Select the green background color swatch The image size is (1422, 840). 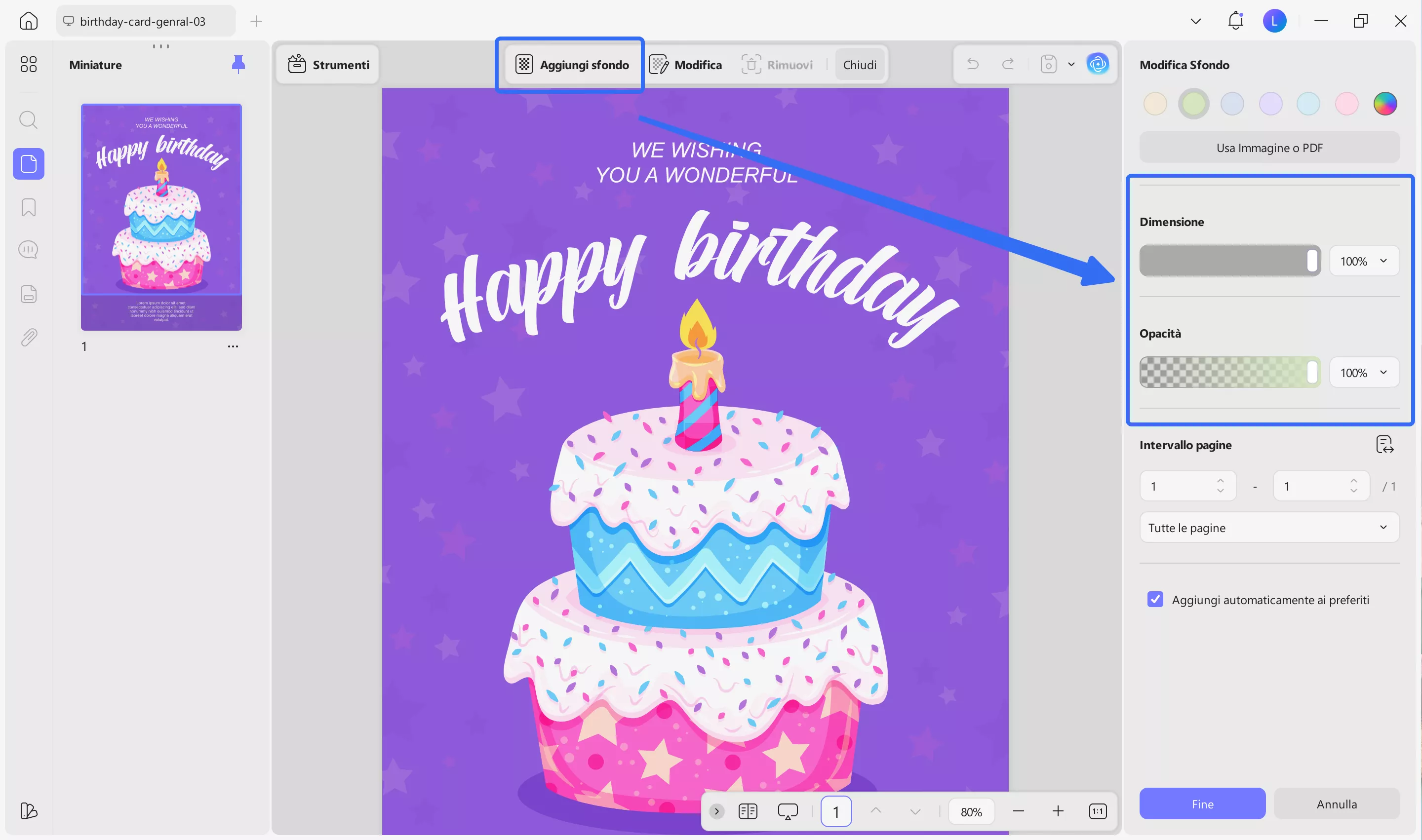[x=1194, y=103]
